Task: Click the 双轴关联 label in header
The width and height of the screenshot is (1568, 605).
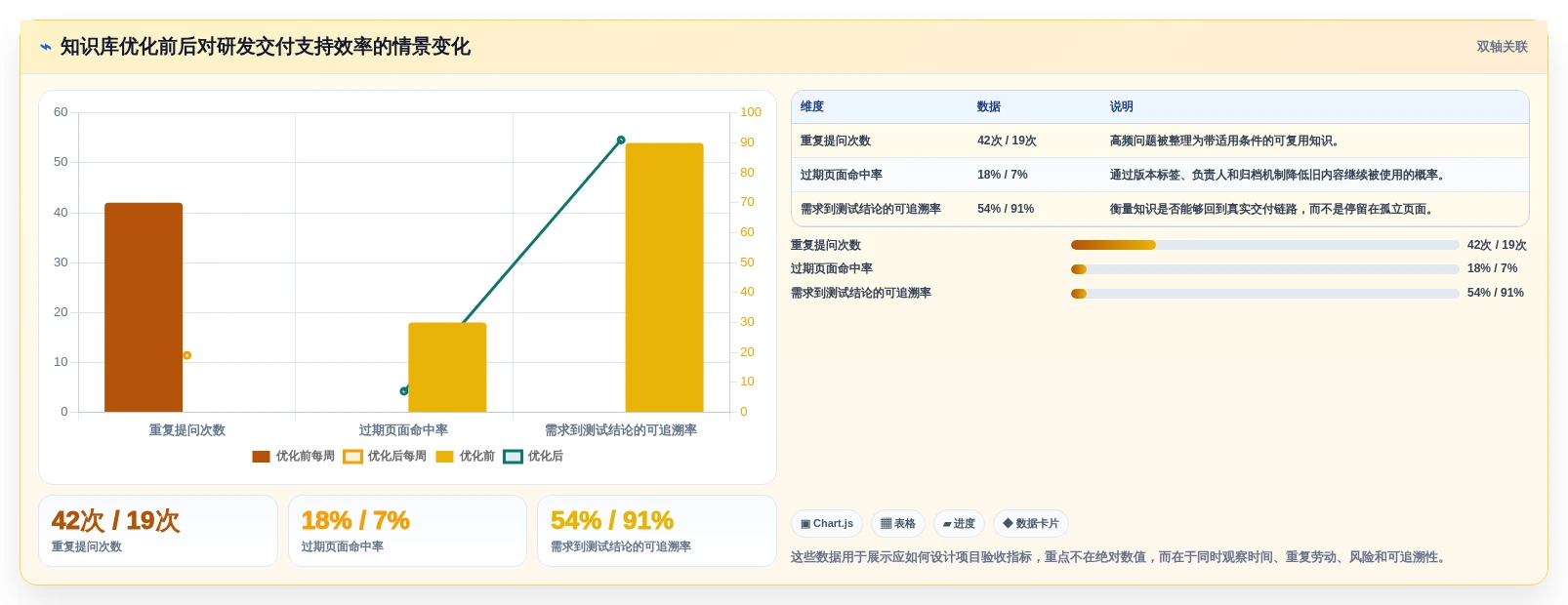Action: pos(1502,47)
